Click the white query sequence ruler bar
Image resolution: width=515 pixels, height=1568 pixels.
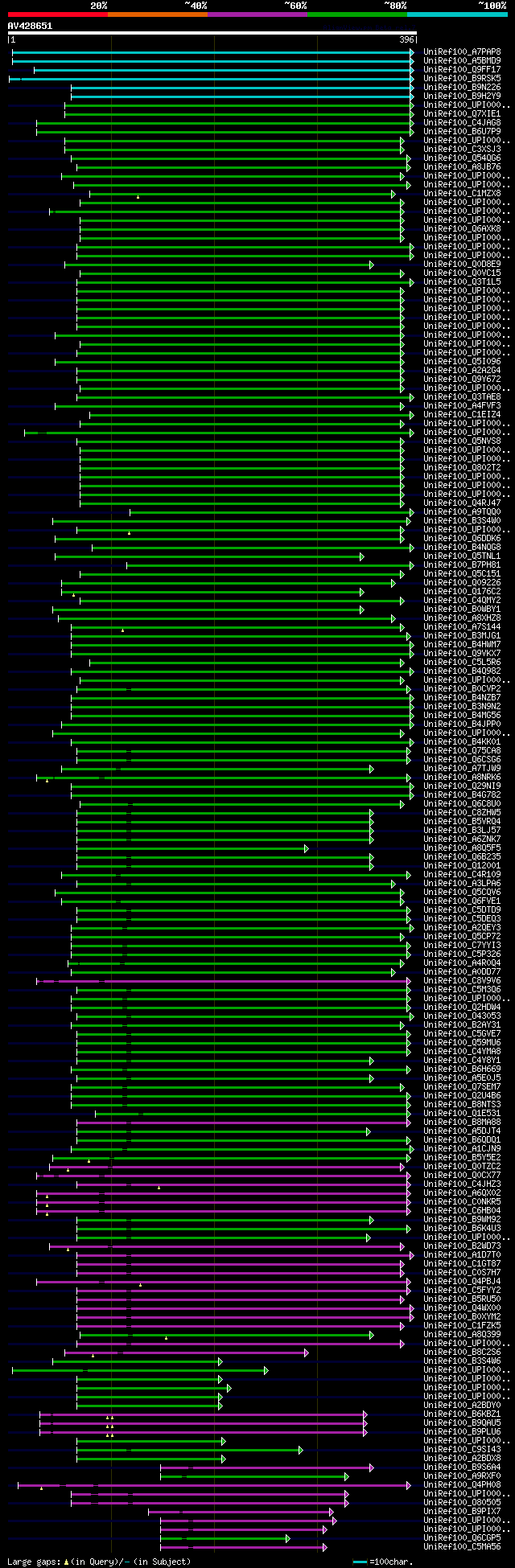point(212,33)
